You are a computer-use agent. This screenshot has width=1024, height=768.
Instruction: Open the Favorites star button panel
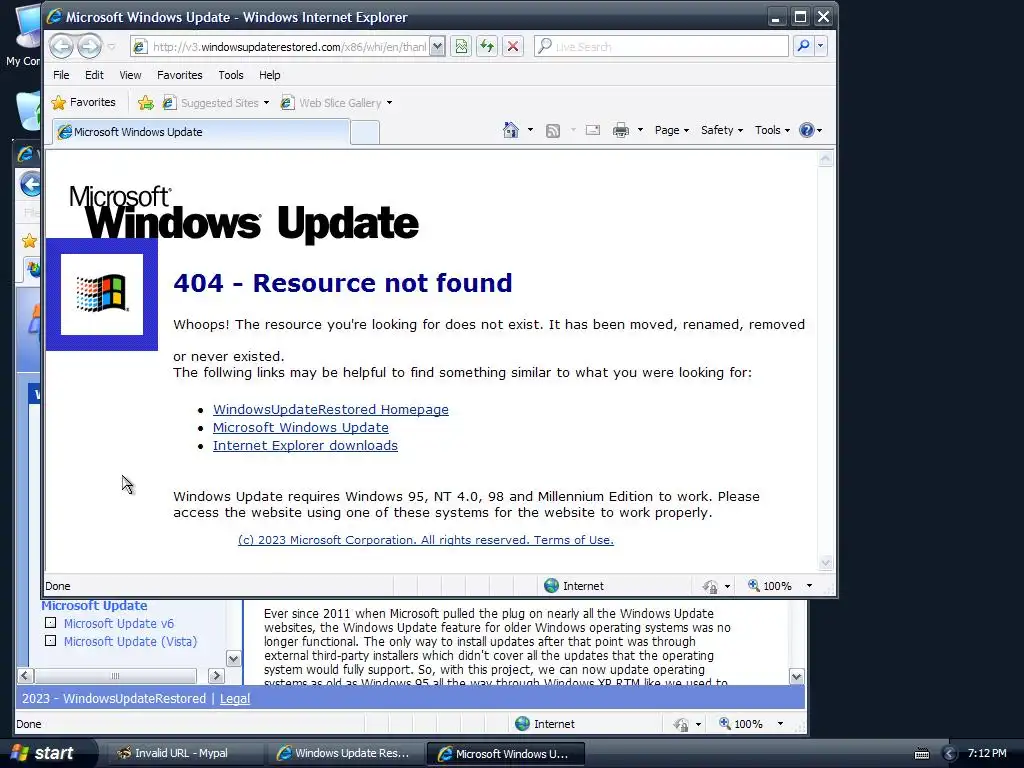[84, 103]
